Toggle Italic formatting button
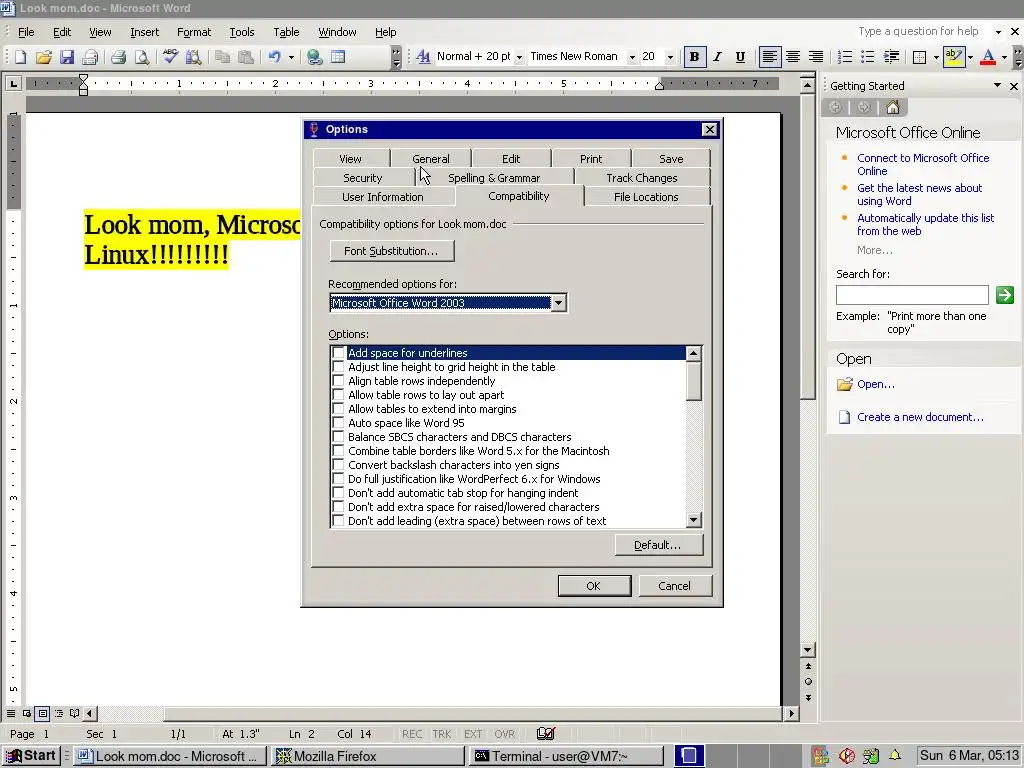 click(x=717, y=57)
